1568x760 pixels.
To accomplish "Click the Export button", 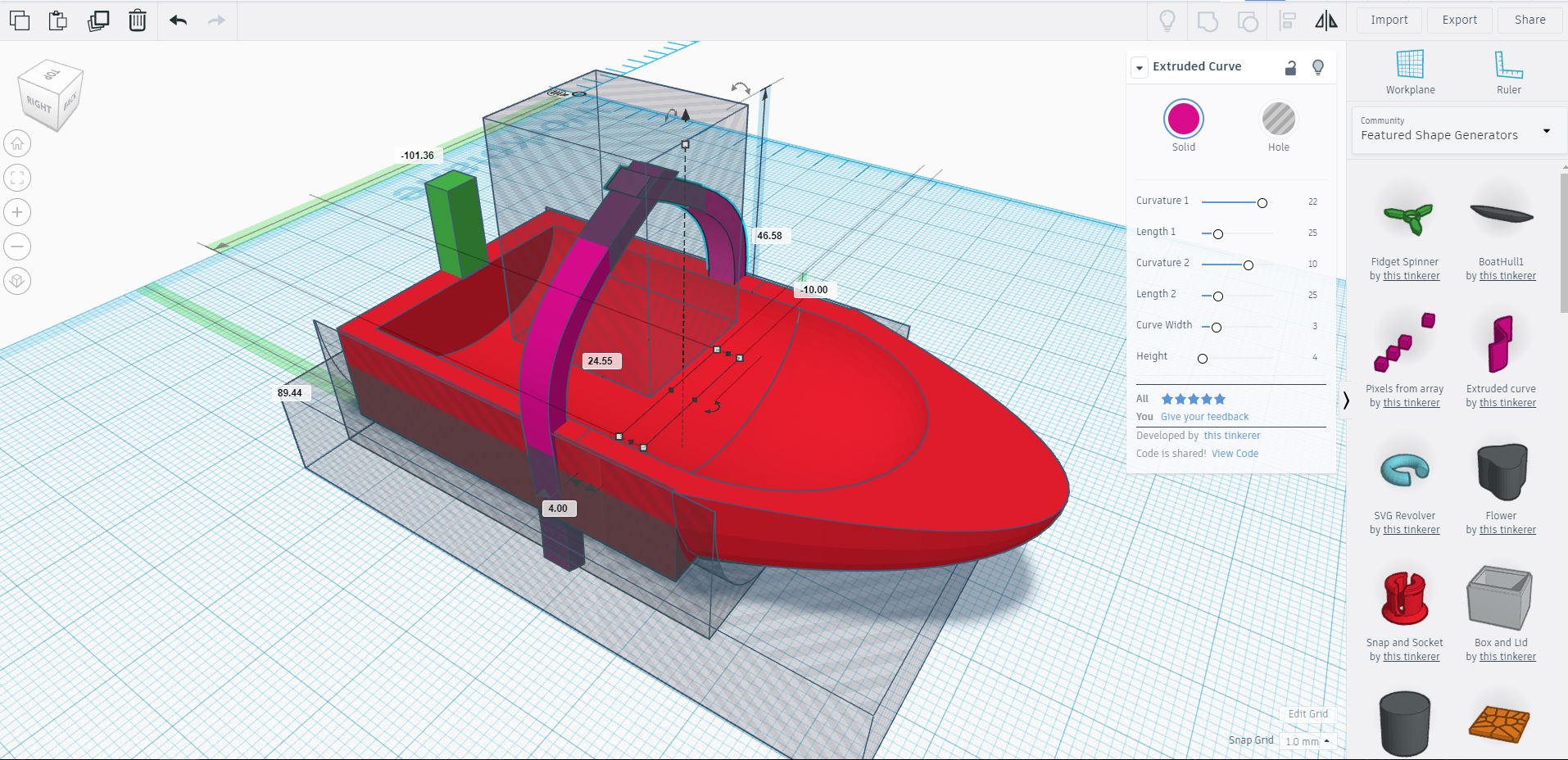I will (x=1459, y=20).
